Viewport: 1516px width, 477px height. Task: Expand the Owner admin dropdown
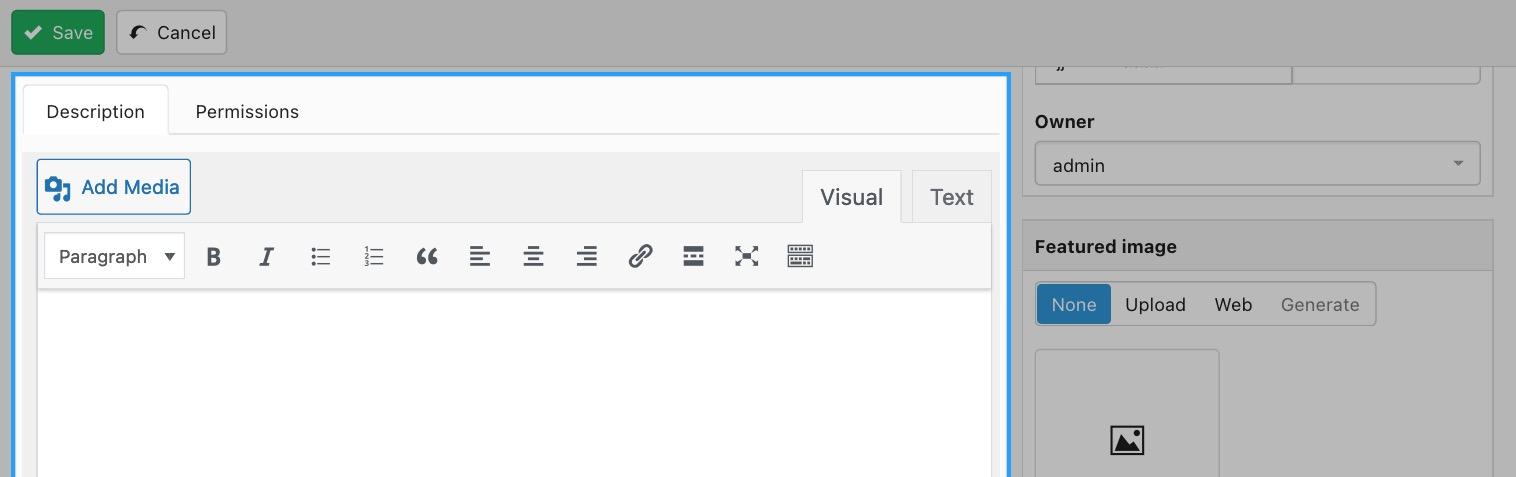[x=1257, y=164]
